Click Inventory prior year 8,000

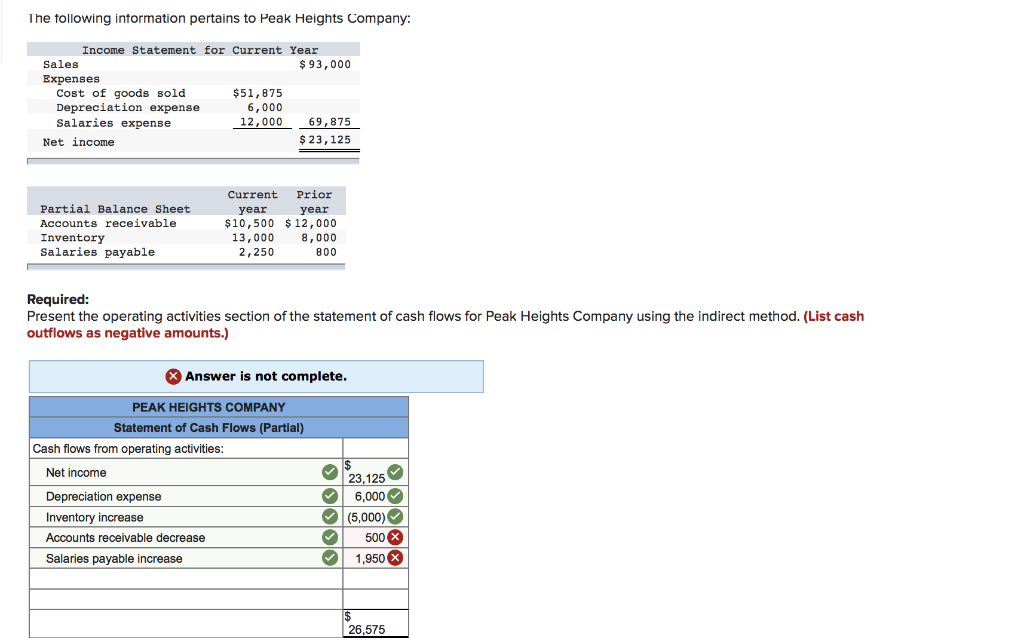tap(319, 238)
